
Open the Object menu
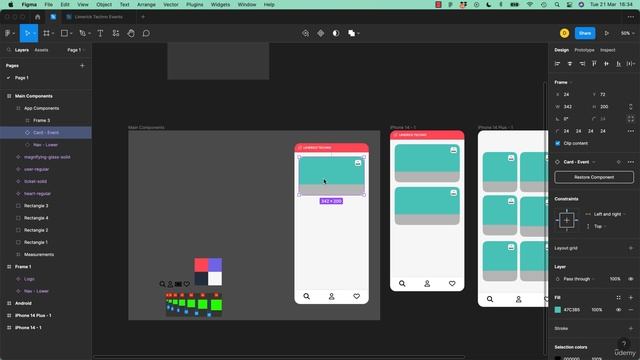(x=104, y=4)
